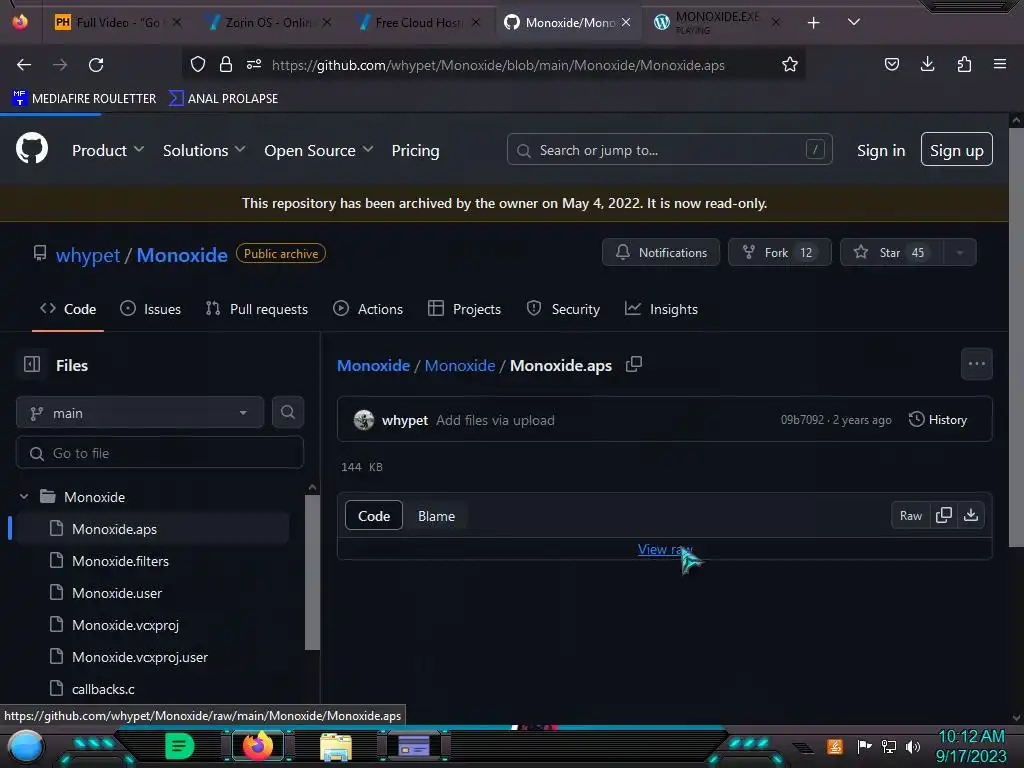This screenshot has height=768, width=1024.
Task: Open the Raw file button
Action: 910,515
